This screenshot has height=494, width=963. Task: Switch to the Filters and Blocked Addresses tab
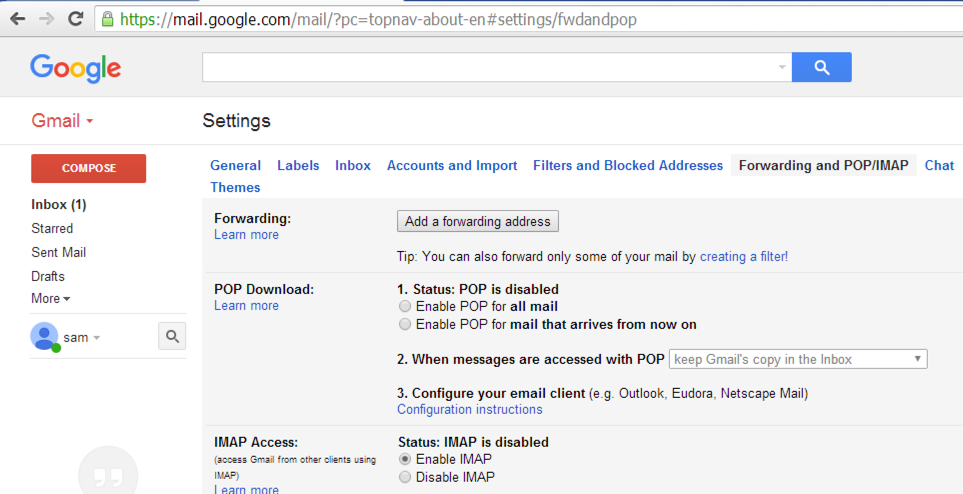point(627,165)
